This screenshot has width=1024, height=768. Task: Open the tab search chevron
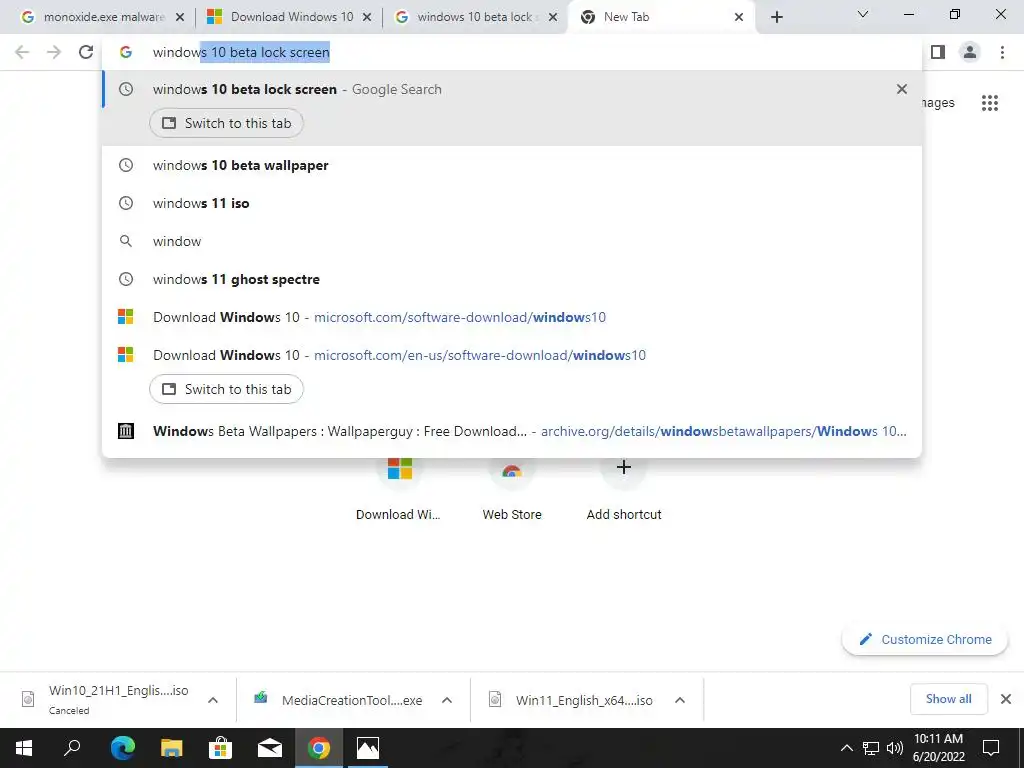(x=863, y=14)
